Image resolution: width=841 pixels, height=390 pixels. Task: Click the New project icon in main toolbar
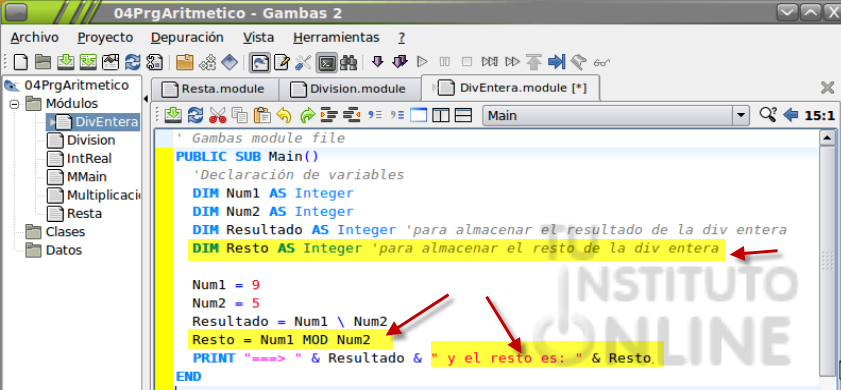21,62
